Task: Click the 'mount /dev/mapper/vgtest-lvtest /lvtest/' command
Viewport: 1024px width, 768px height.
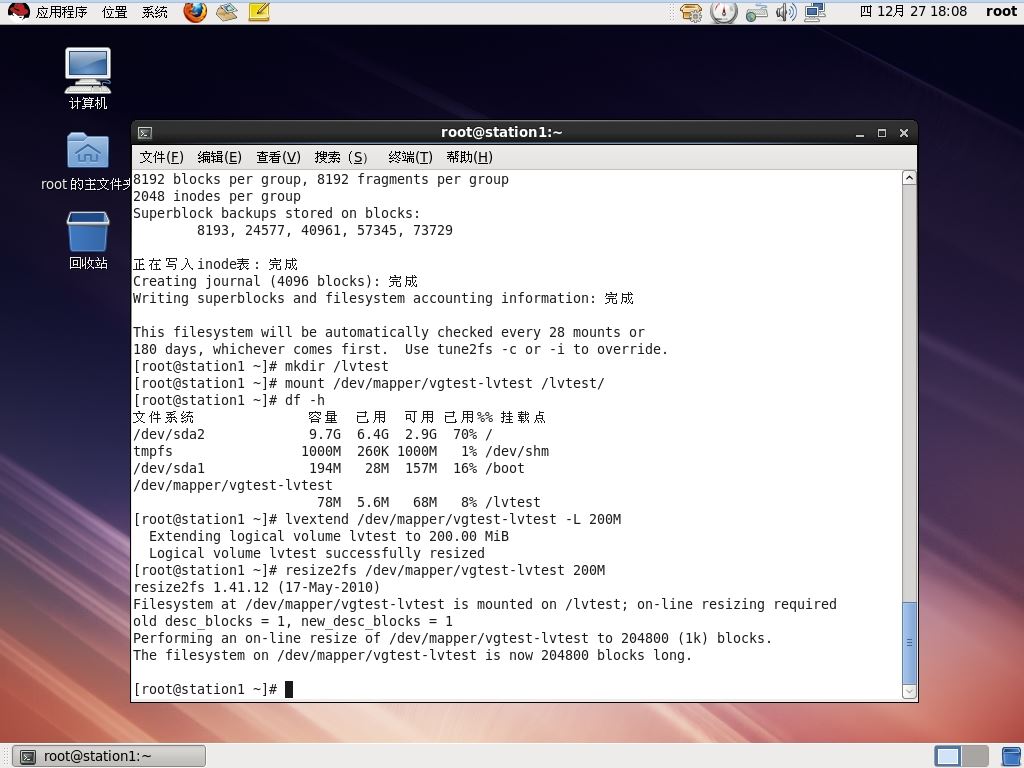Action: click(369, 383)
